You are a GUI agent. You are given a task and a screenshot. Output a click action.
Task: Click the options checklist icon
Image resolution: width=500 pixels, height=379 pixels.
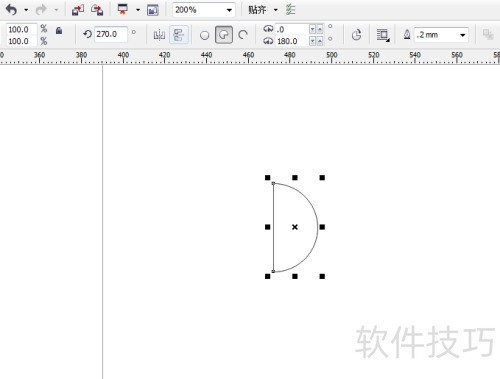point(291,10)
